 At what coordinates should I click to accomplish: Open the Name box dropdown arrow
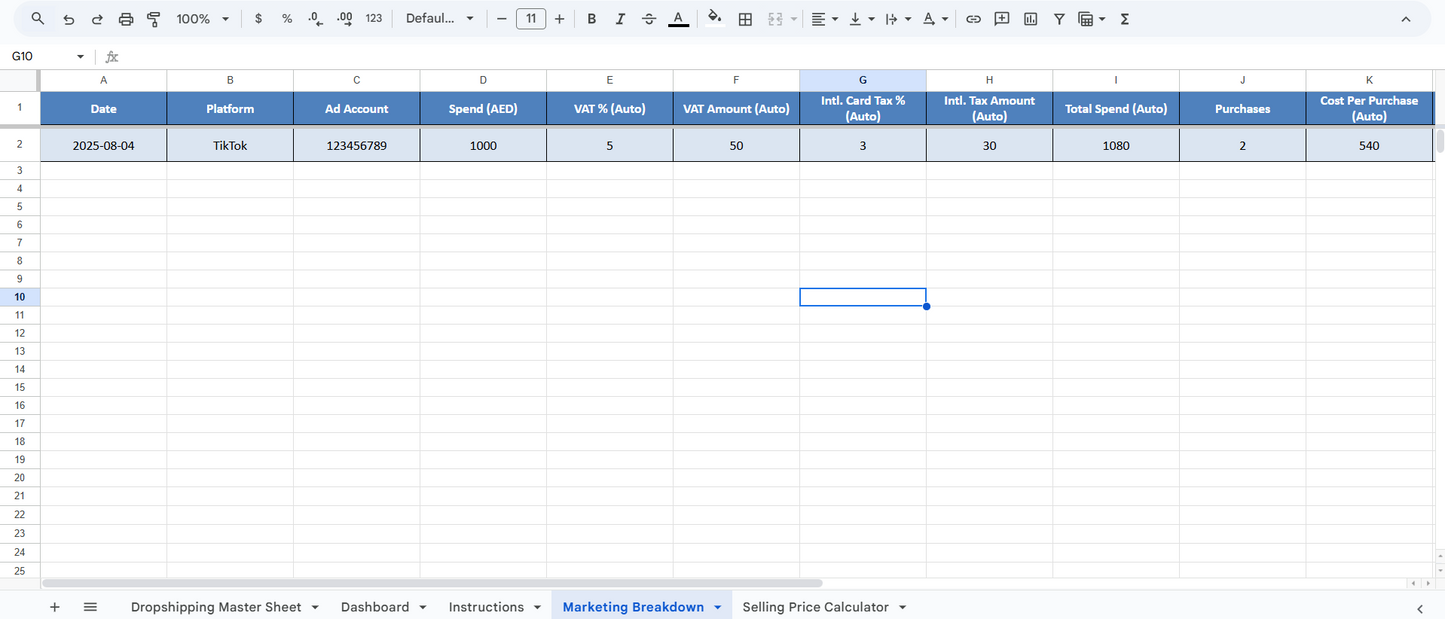click(81, 57)
